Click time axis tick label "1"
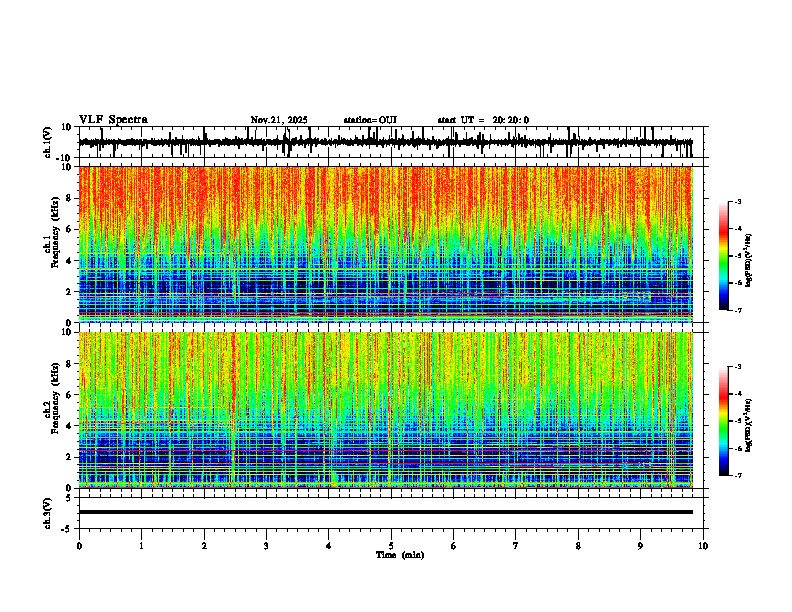 pos(141,546)
